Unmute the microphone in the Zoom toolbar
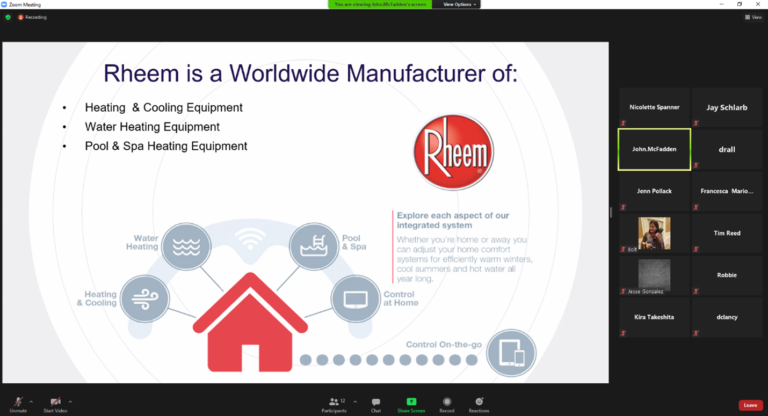 18,405
